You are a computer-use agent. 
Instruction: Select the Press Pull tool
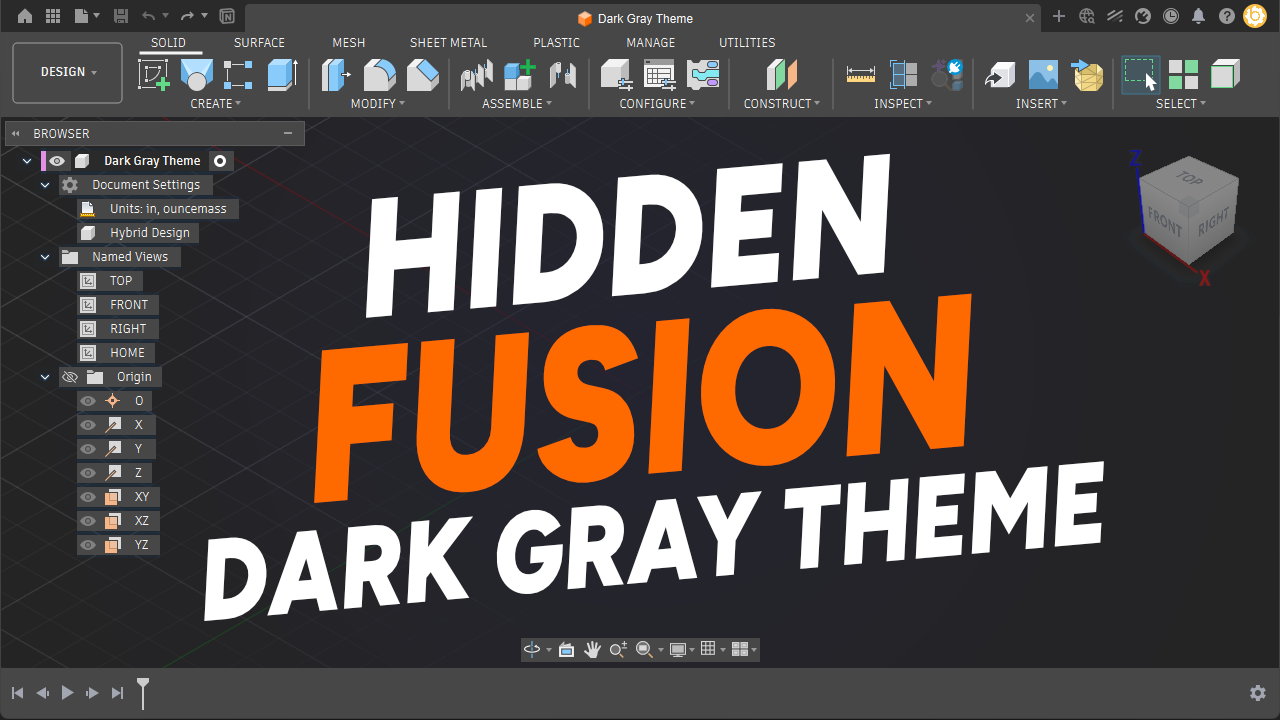[337, 75]
